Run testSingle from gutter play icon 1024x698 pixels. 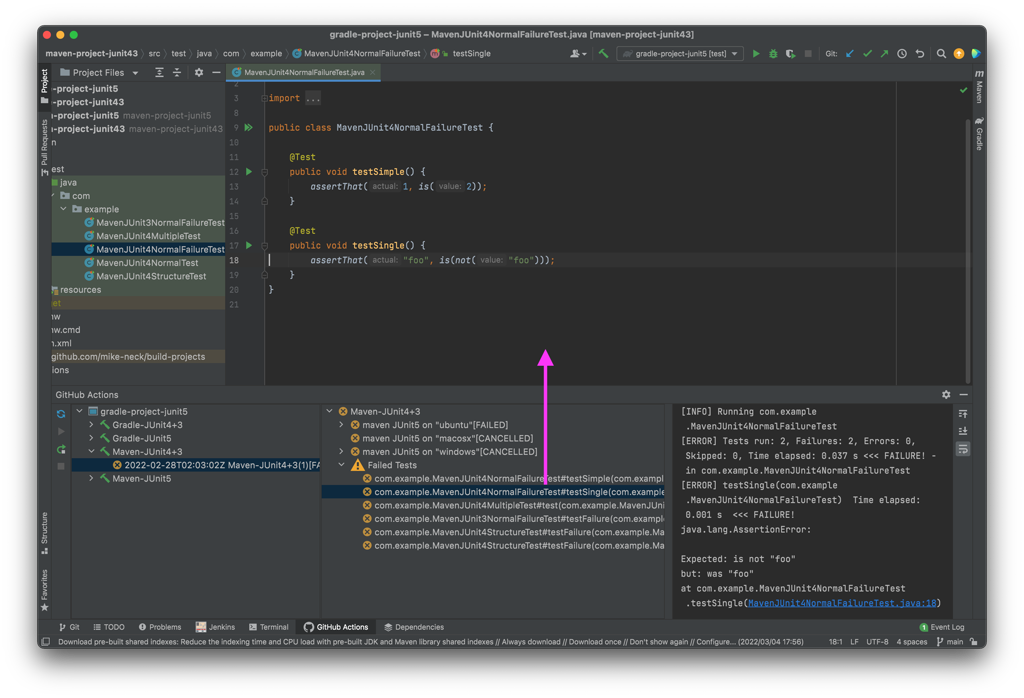[249, 246]
